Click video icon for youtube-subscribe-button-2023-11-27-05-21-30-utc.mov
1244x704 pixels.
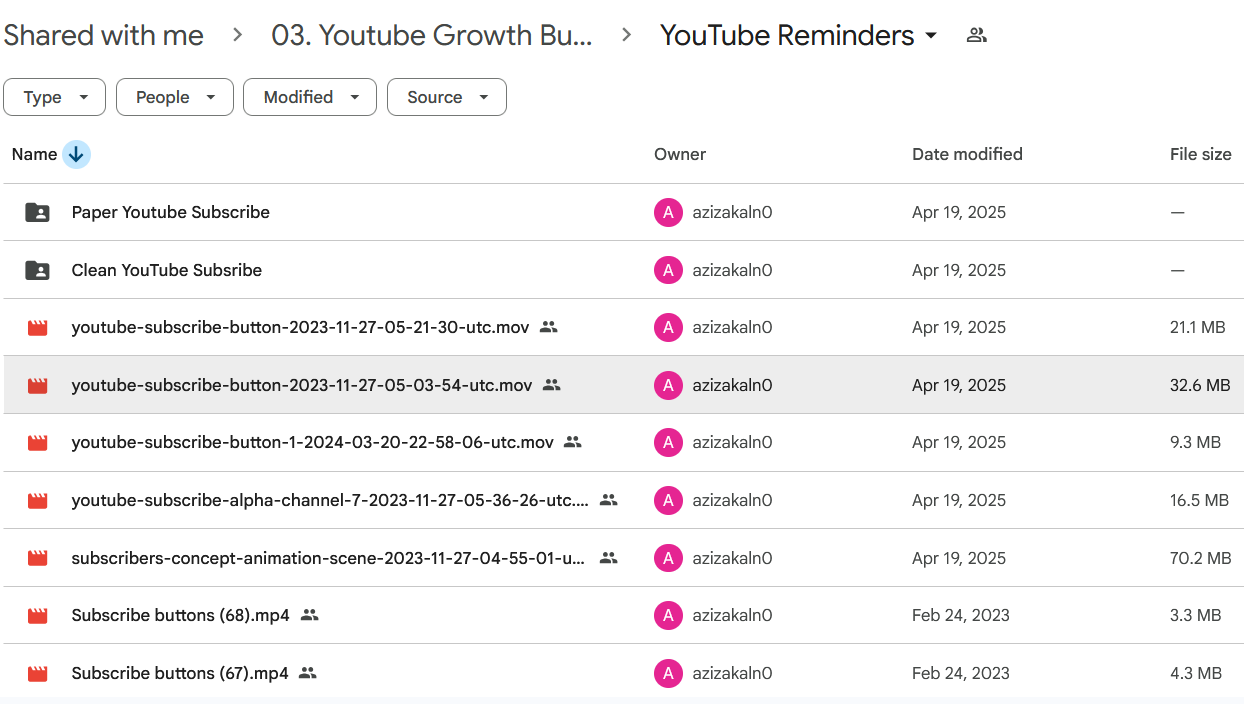pos(37,327)
